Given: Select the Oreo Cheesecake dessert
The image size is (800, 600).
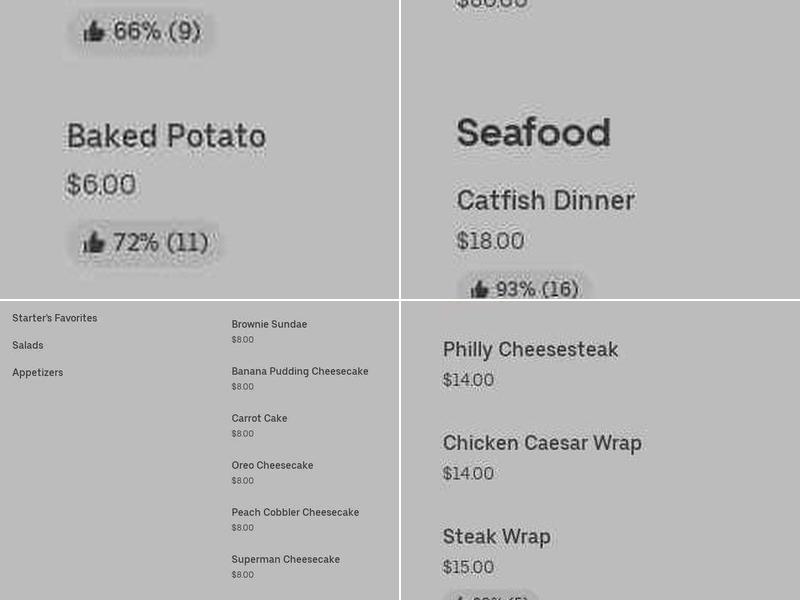Looking at the screenshot, I should click(272, 465).
